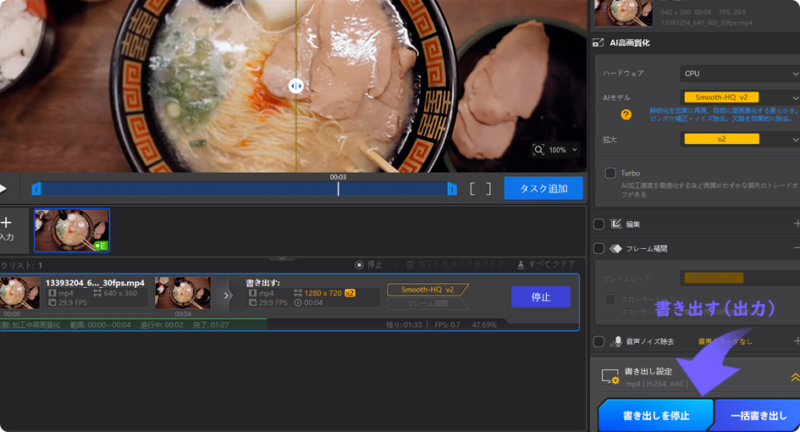800x432 pixels.
Task: Open the 拡大 x2 scale dropdown
Action: tap(738, 138)
